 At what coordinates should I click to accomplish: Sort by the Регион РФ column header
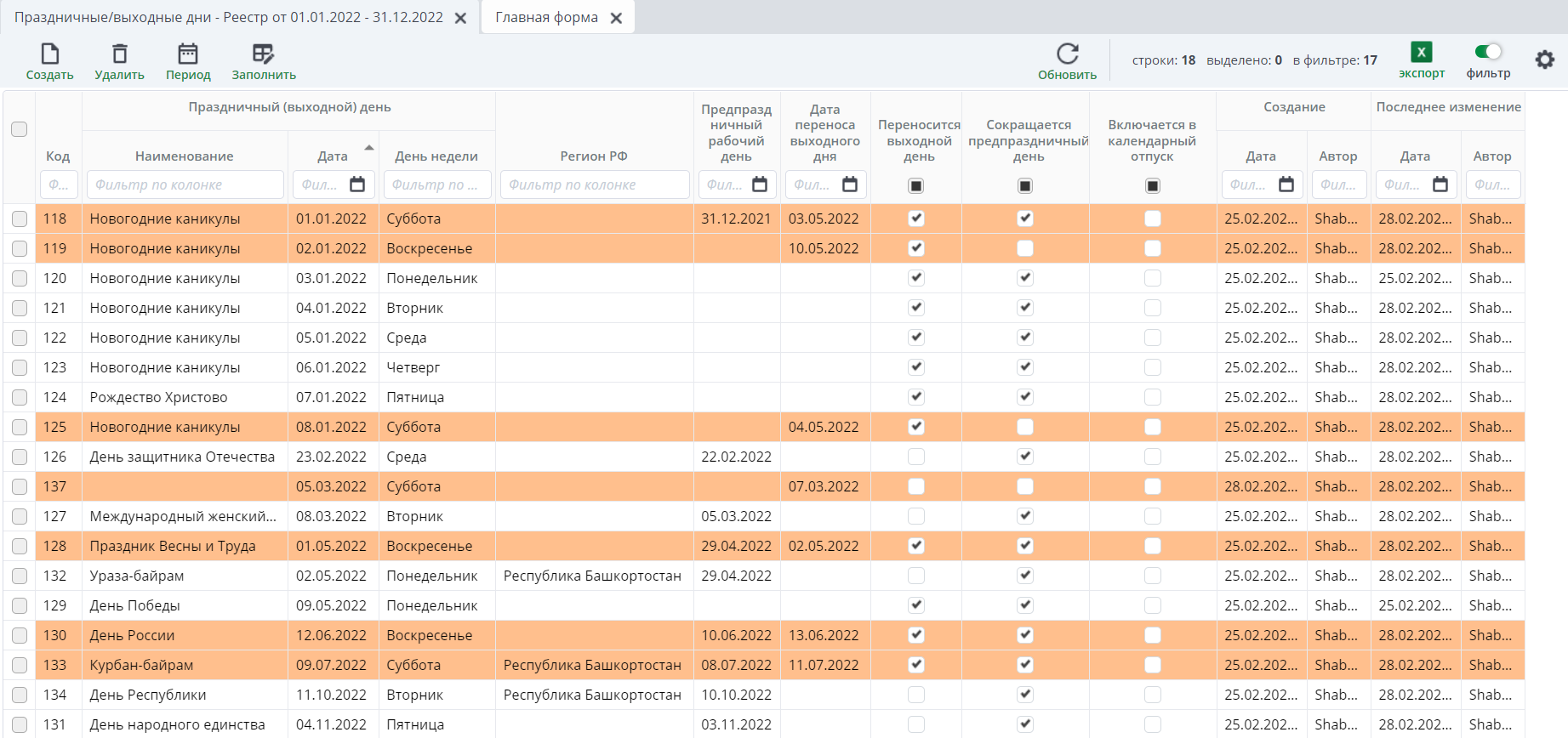pyautogui.click(x=593, y=156)
